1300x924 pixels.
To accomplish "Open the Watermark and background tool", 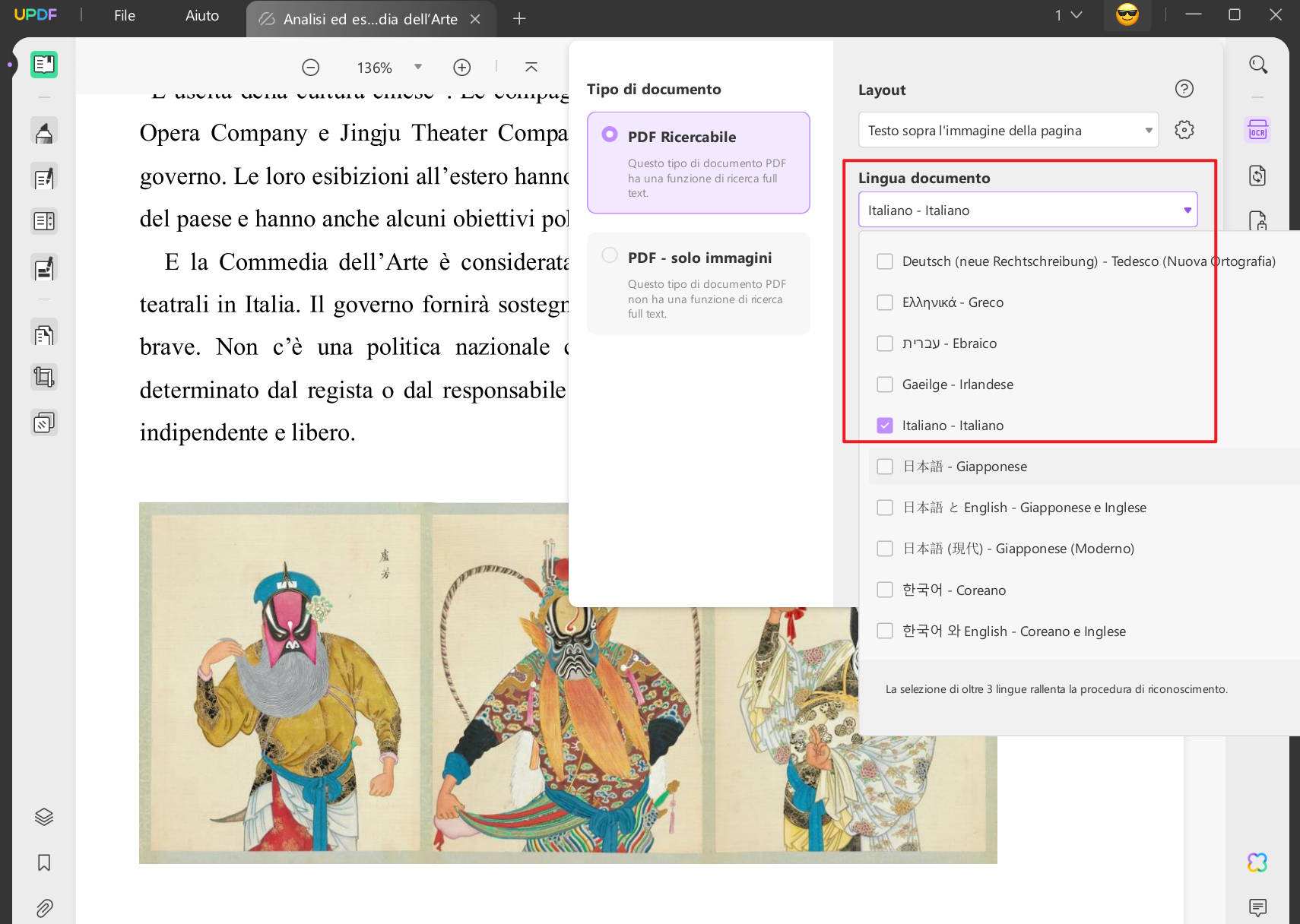I will click(x=44, y=422).
